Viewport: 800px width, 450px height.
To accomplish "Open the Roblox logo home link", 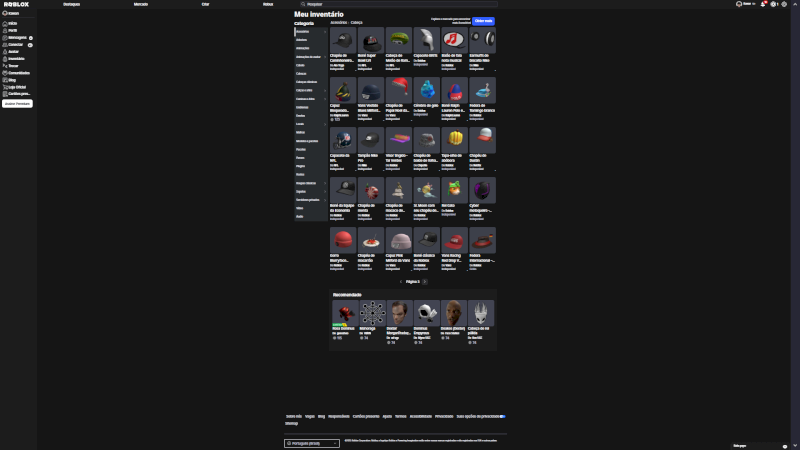I will click(16, 4).
